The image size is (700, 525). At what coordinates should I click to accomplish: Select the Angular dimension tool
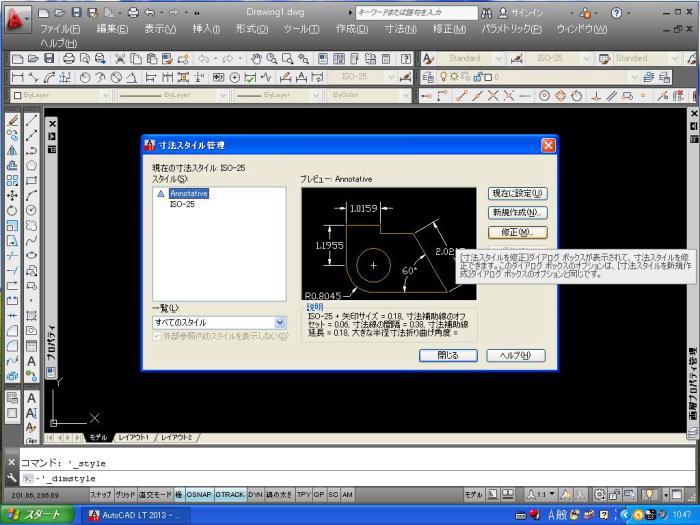click(x=131, y=78)
